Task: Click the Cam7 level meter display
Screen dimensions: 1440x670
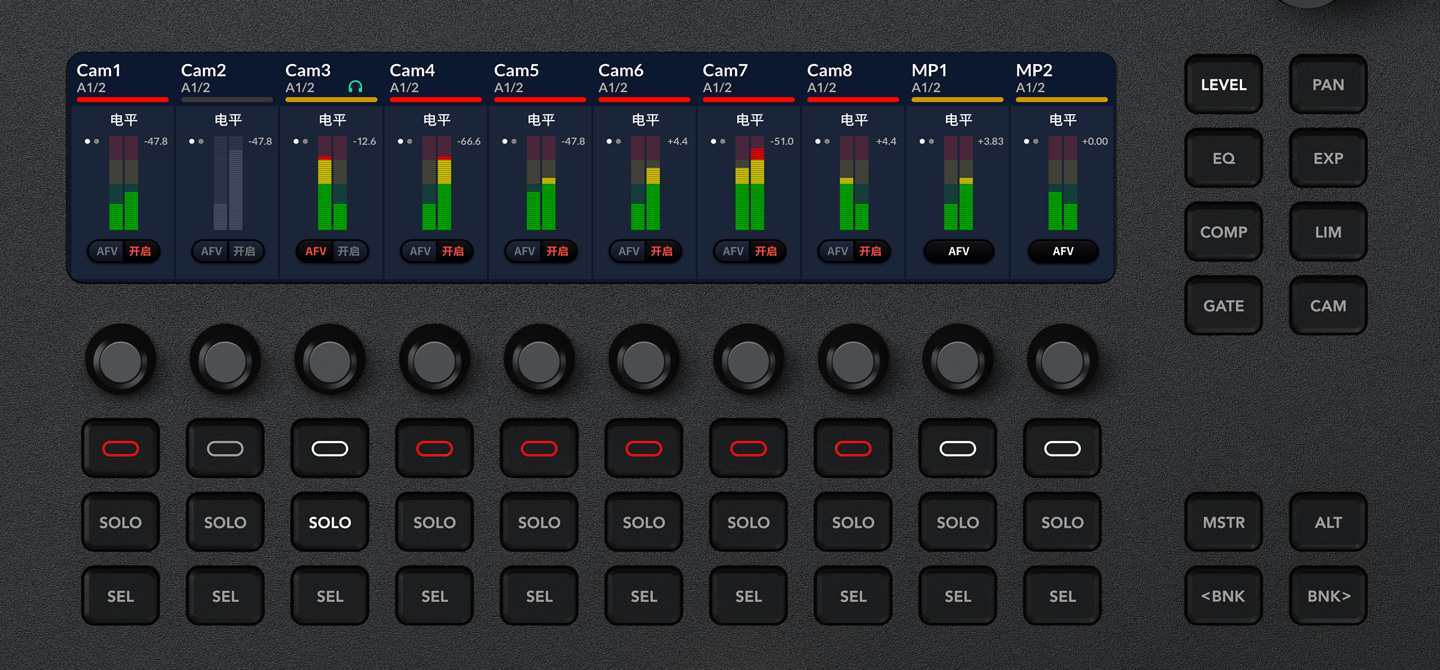Action: (x=750, y=183)
